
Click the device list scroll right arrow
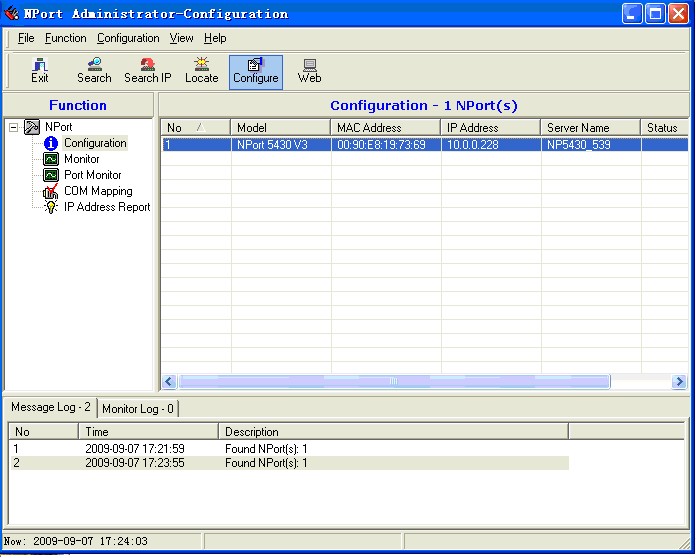click(x=679, y=381)
